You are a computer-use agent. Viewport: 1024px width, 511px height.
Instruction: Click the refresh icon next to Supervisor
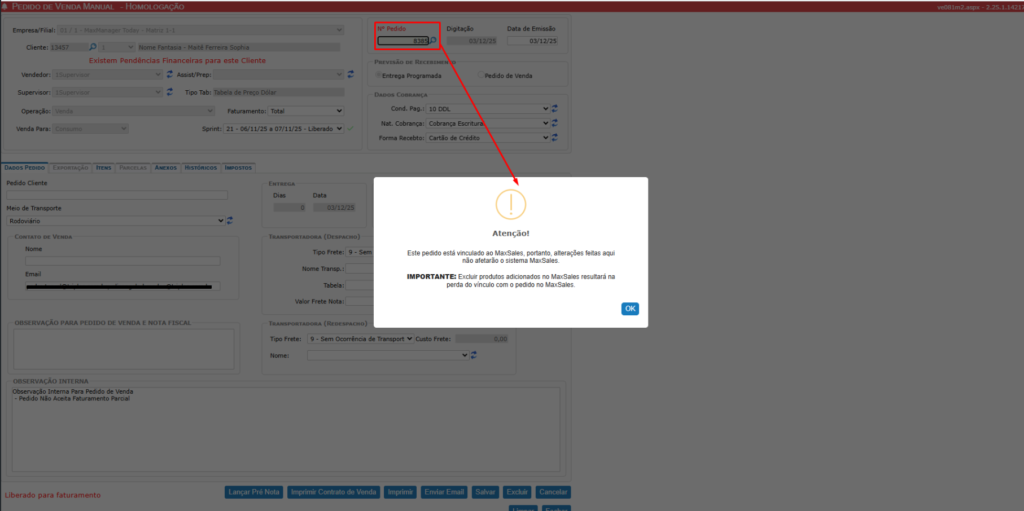click(169, 93)
